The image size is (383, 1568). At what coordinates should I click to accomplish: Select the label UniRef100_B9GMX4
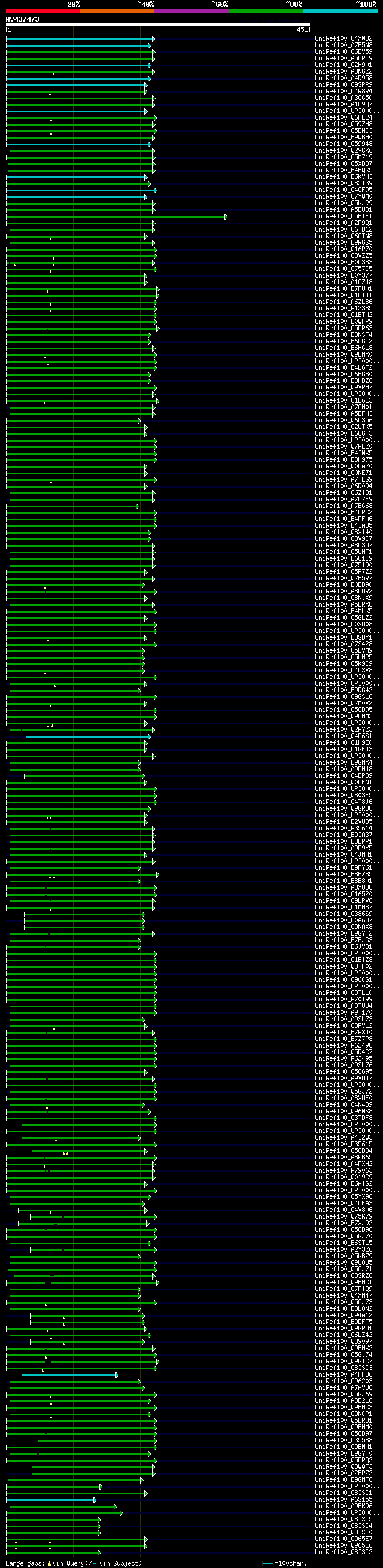click(x=344, y=762)
